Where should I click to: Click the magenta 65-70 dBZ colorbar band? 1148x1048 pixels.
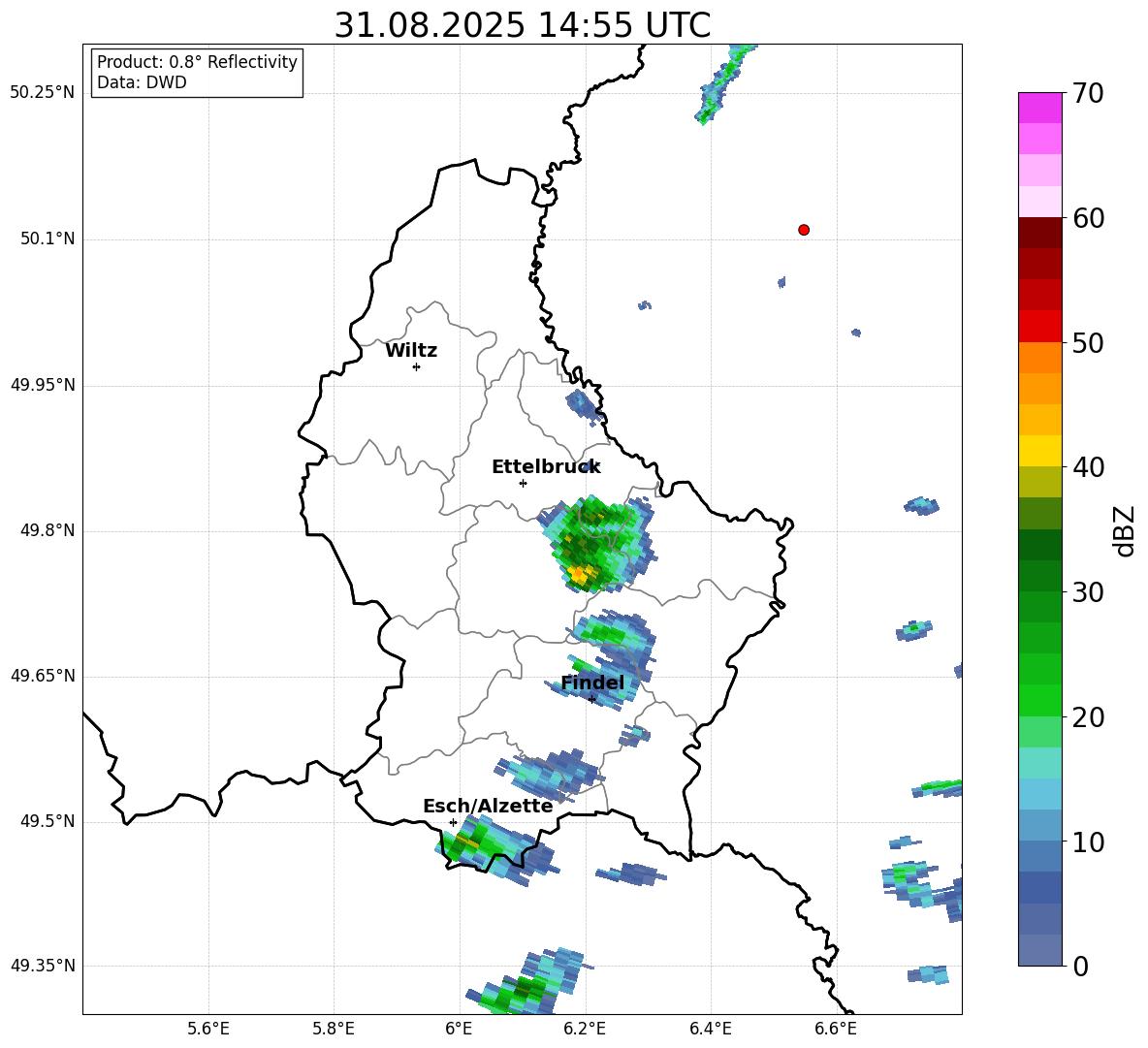coord(1039,123)
